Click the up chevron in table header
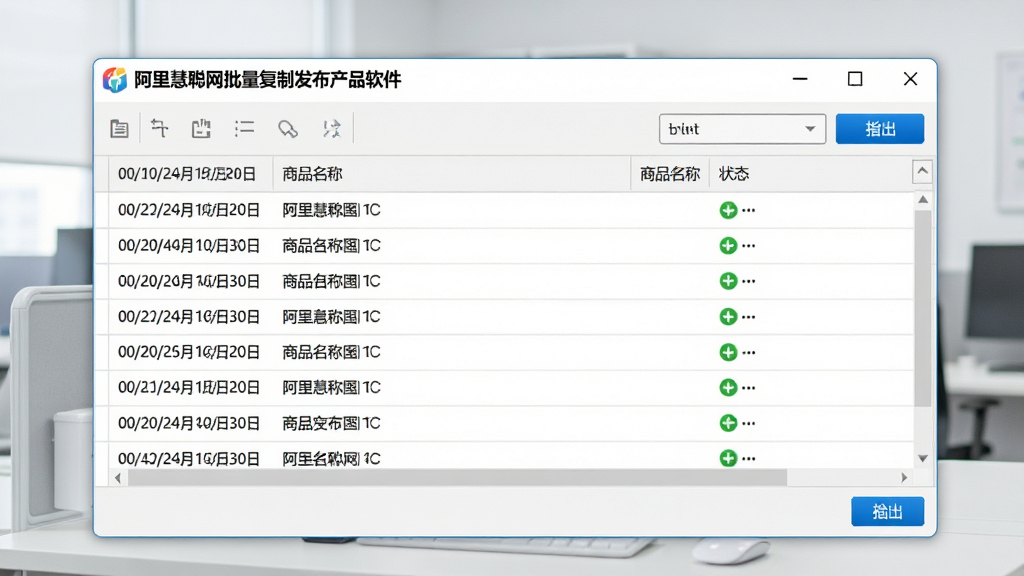The height and width of the screenshot is (576, 1024). pos(922,172)
